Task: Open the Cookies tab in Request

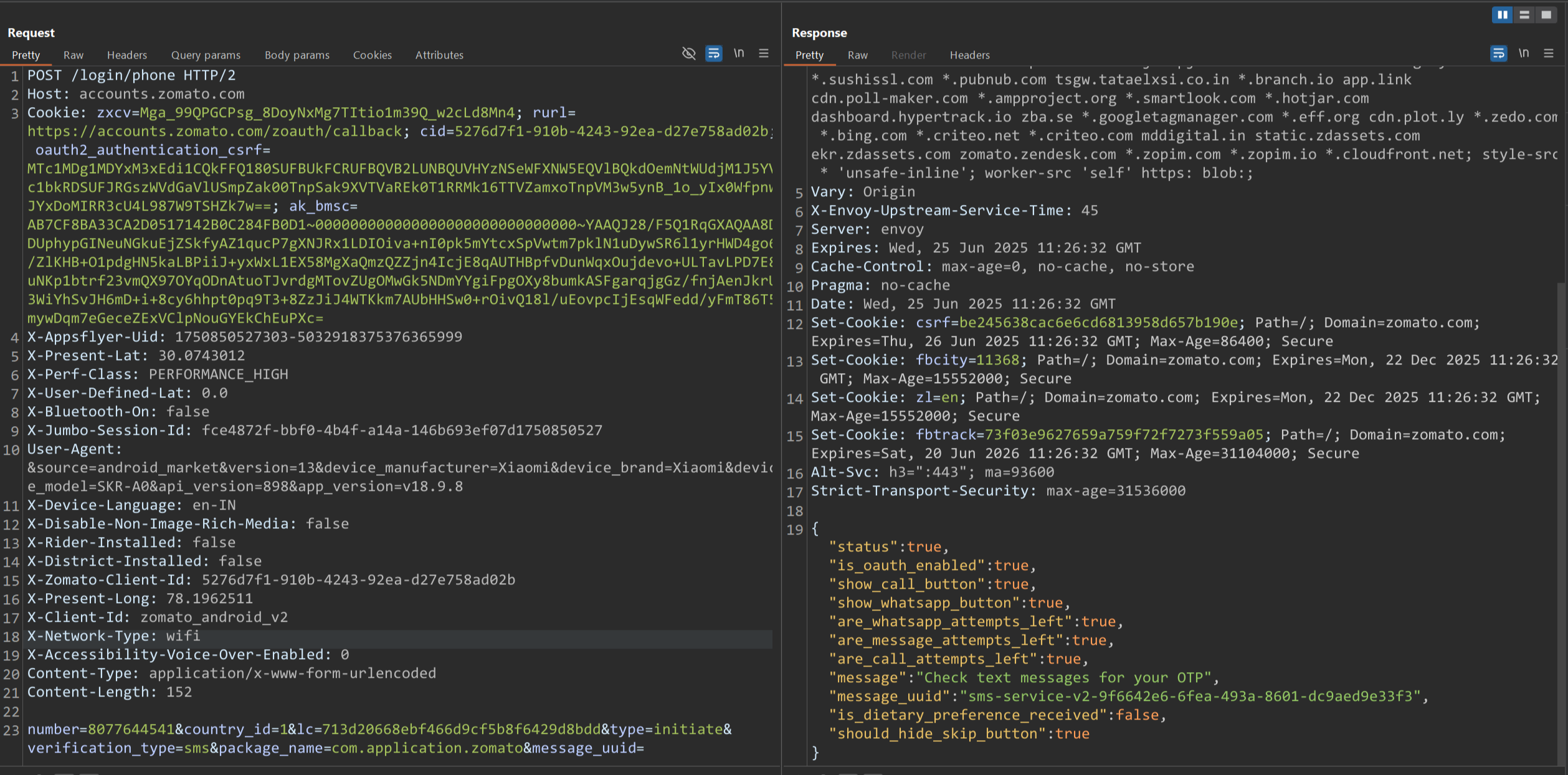Action: (x=373, y=55)
